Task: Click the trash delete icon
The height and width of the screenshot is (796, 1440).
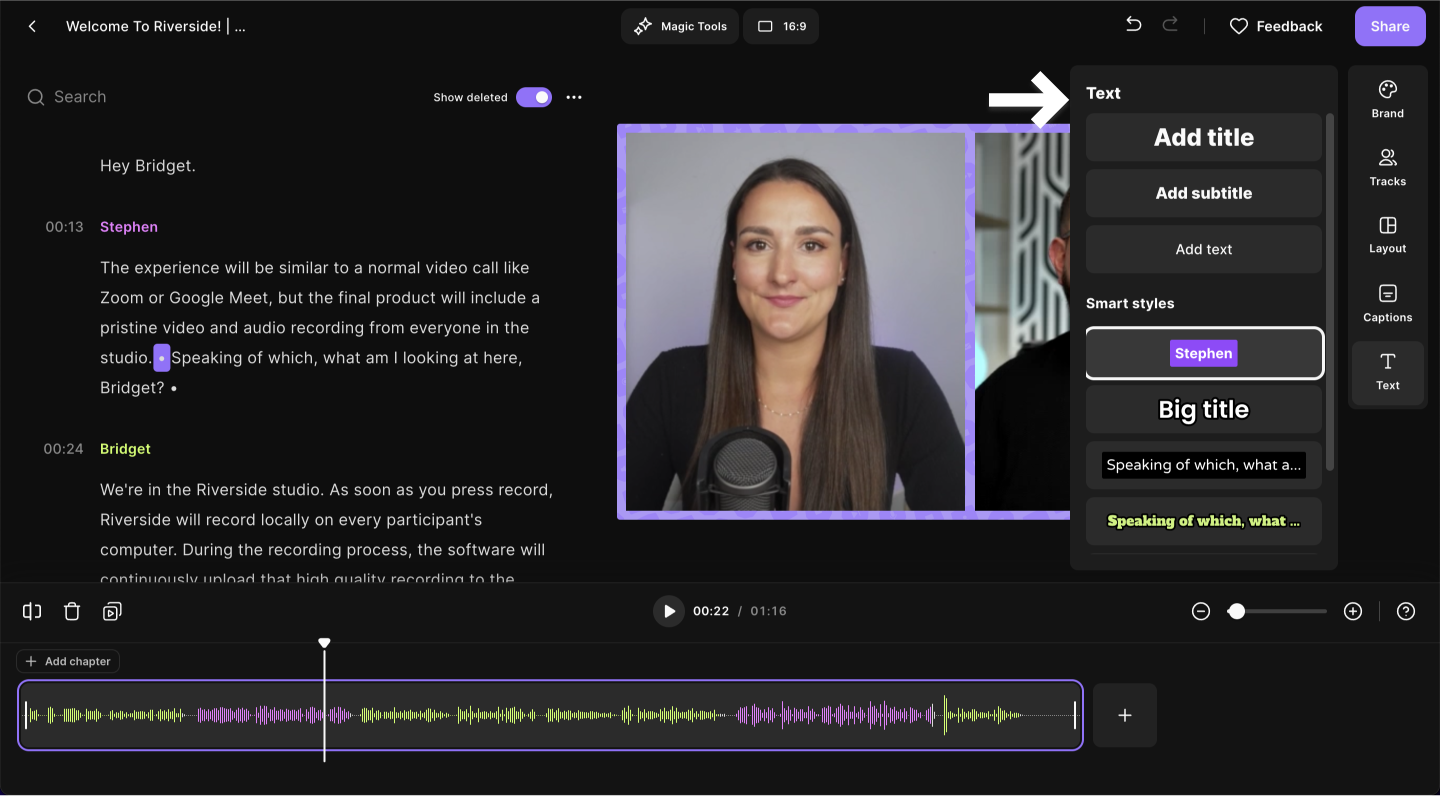Action: pos(72,611)
